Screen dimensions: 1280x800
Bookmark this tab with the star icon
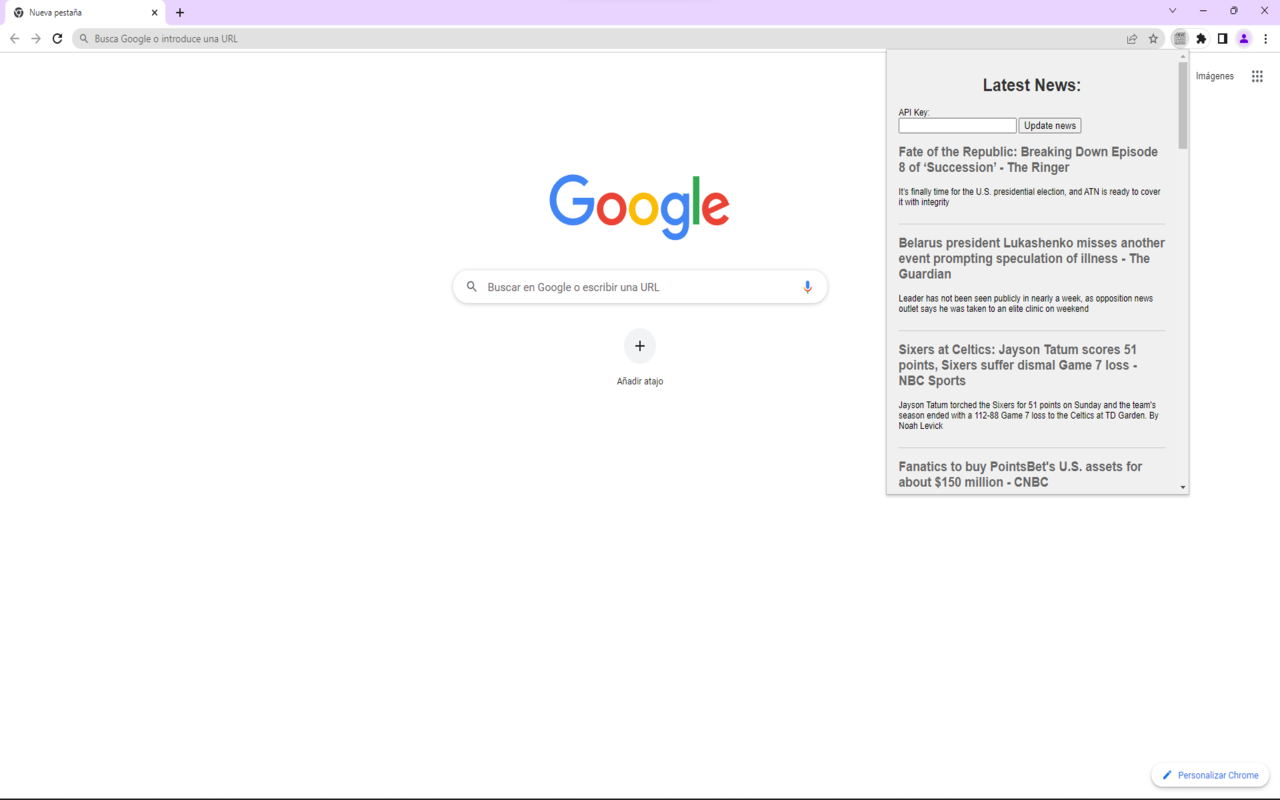(1153, 39)
